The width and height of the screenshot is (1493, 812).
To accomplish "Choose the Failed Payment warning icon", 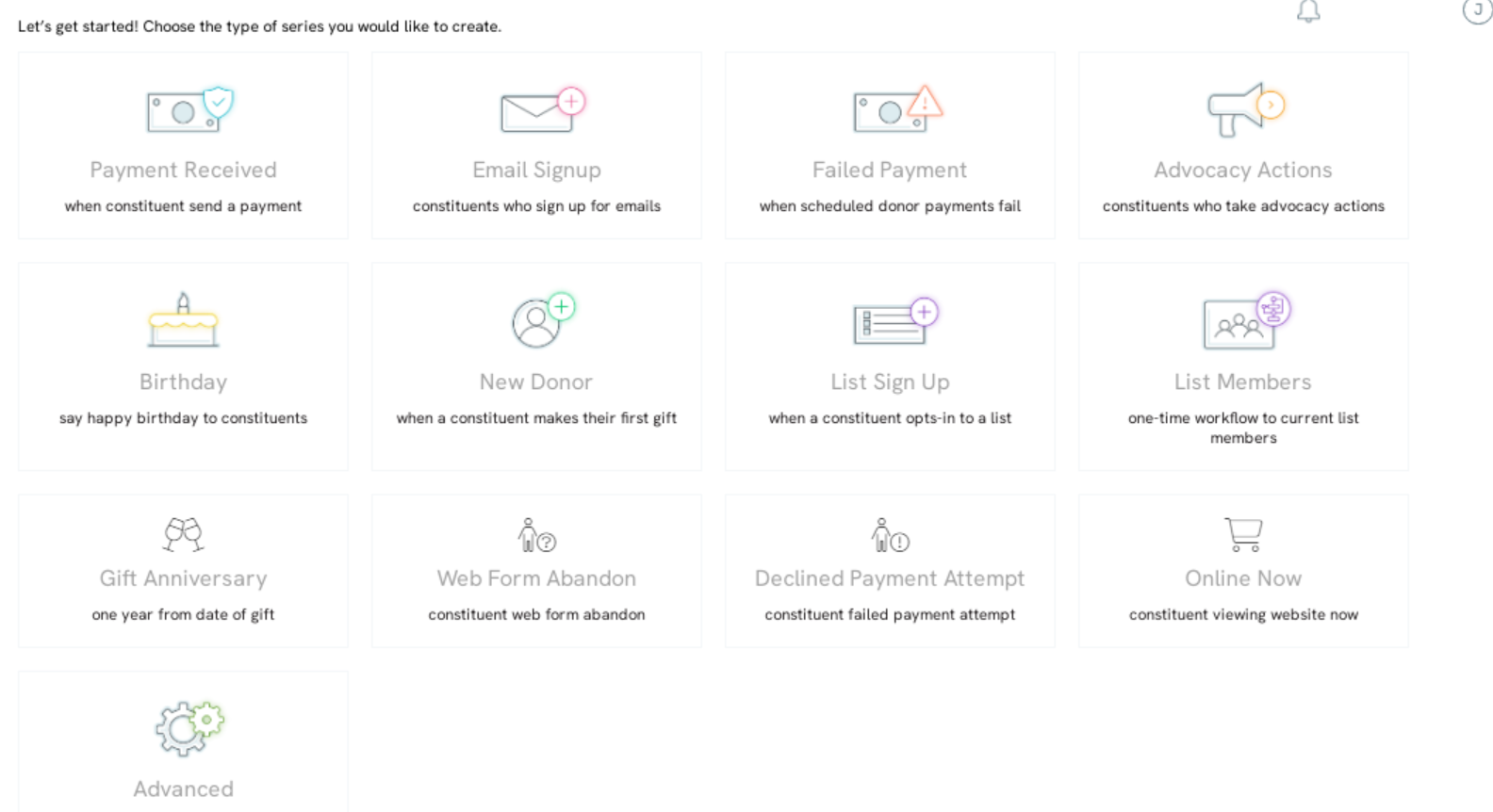I will point(897,109).
